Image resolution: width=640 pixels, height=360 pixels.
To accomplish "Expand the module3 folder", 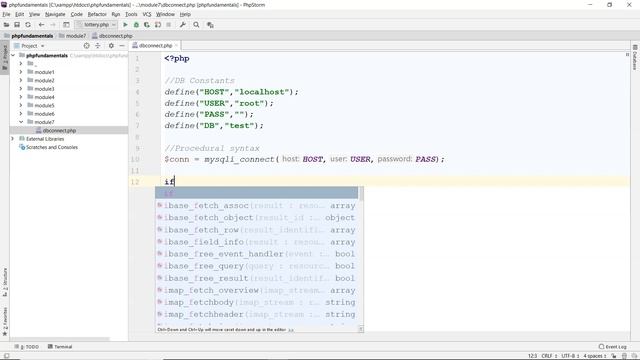I will [x=21, y=89].
